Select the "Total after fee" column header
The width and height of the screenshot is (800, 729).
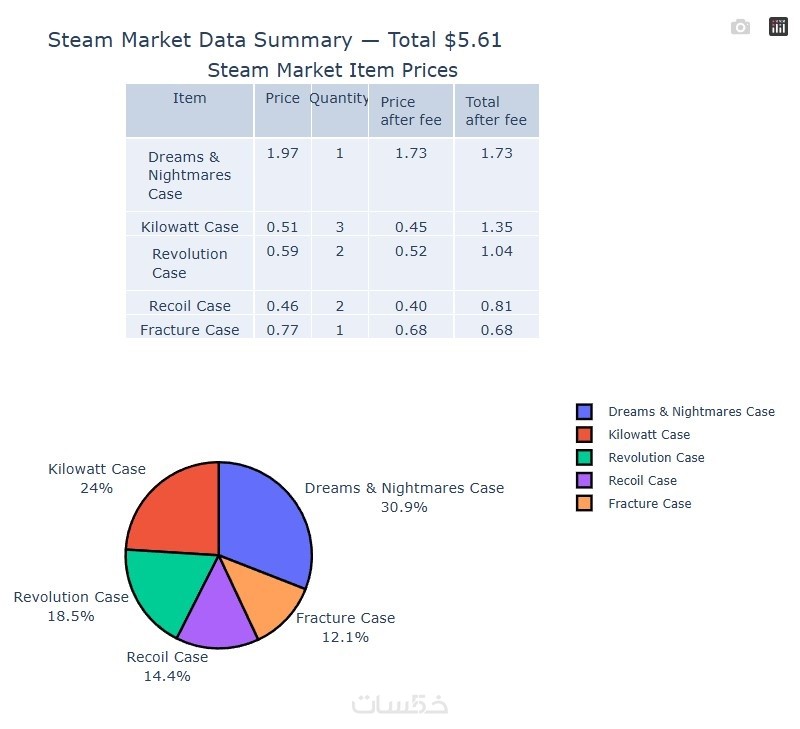point(496,111)
